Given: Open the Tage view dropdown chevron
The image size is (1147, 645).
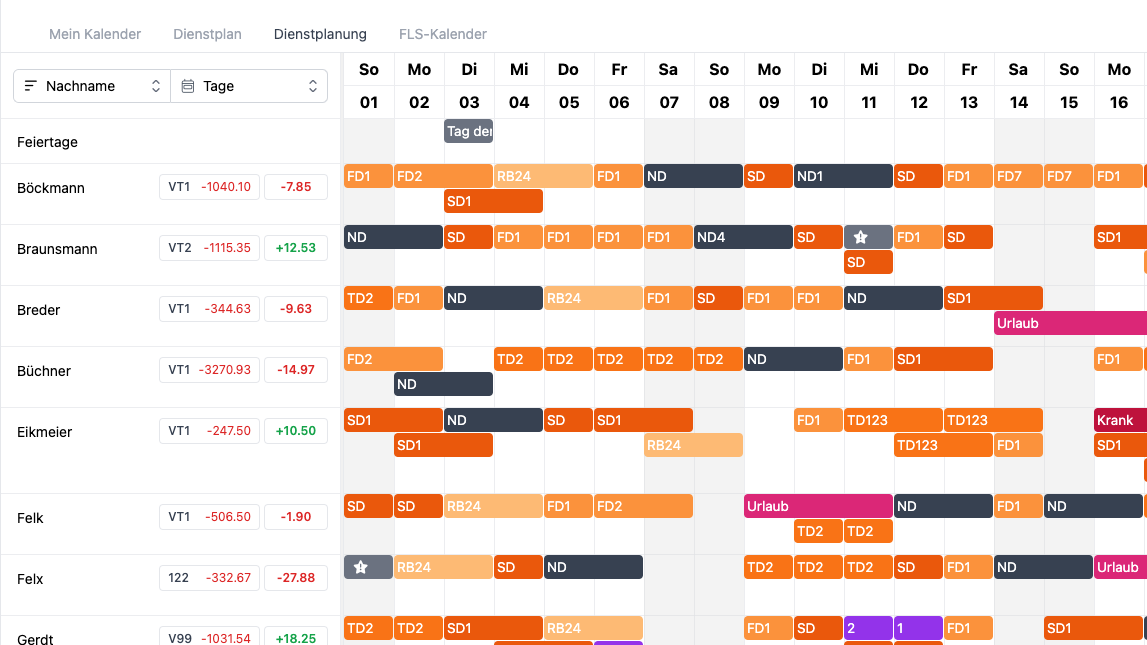Looking at the screenshot, I should 313,86.
